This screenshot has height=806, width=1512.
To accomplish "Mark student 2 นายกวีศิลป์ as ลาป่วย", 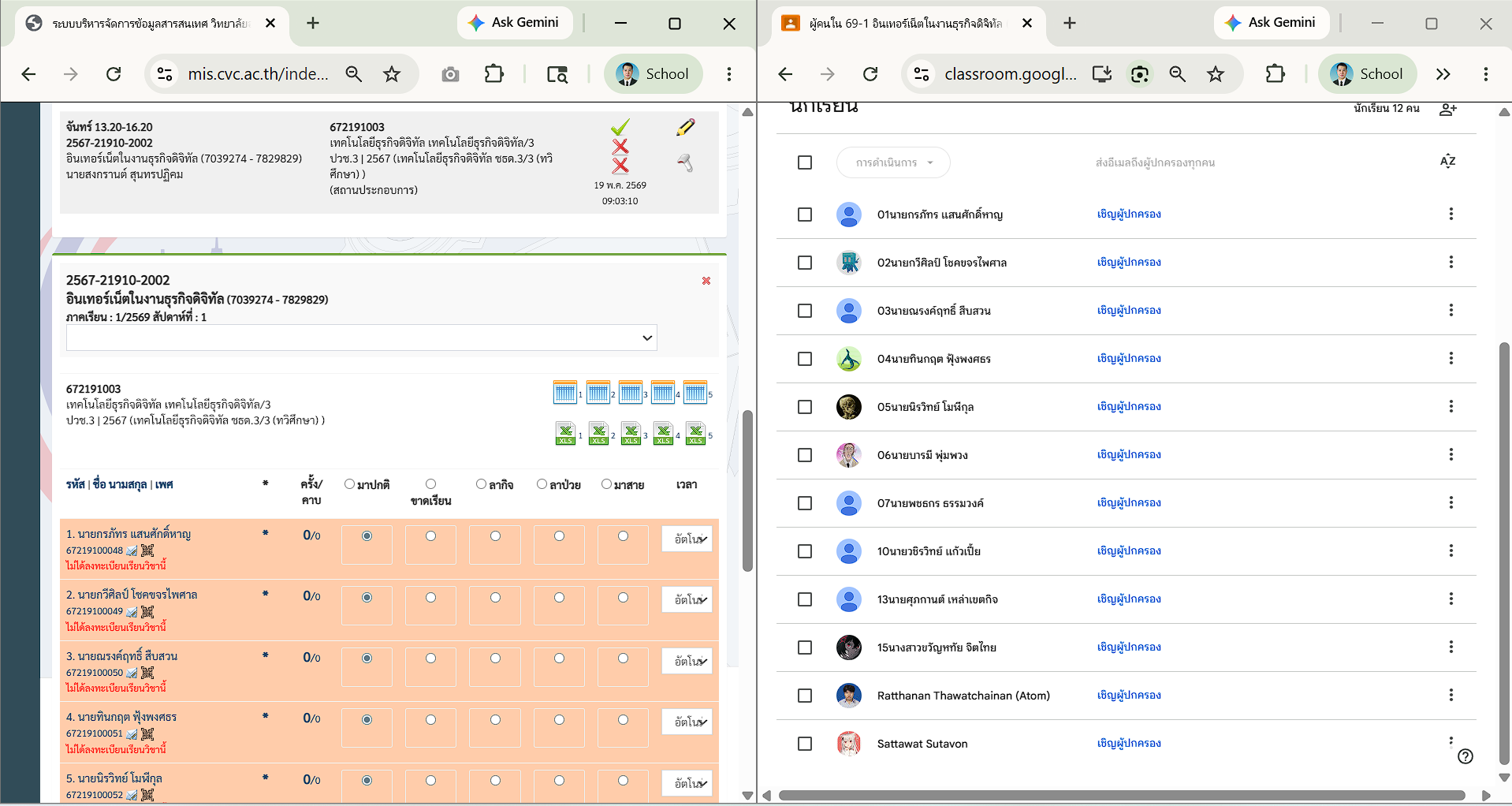I will [x=559, y=598].
